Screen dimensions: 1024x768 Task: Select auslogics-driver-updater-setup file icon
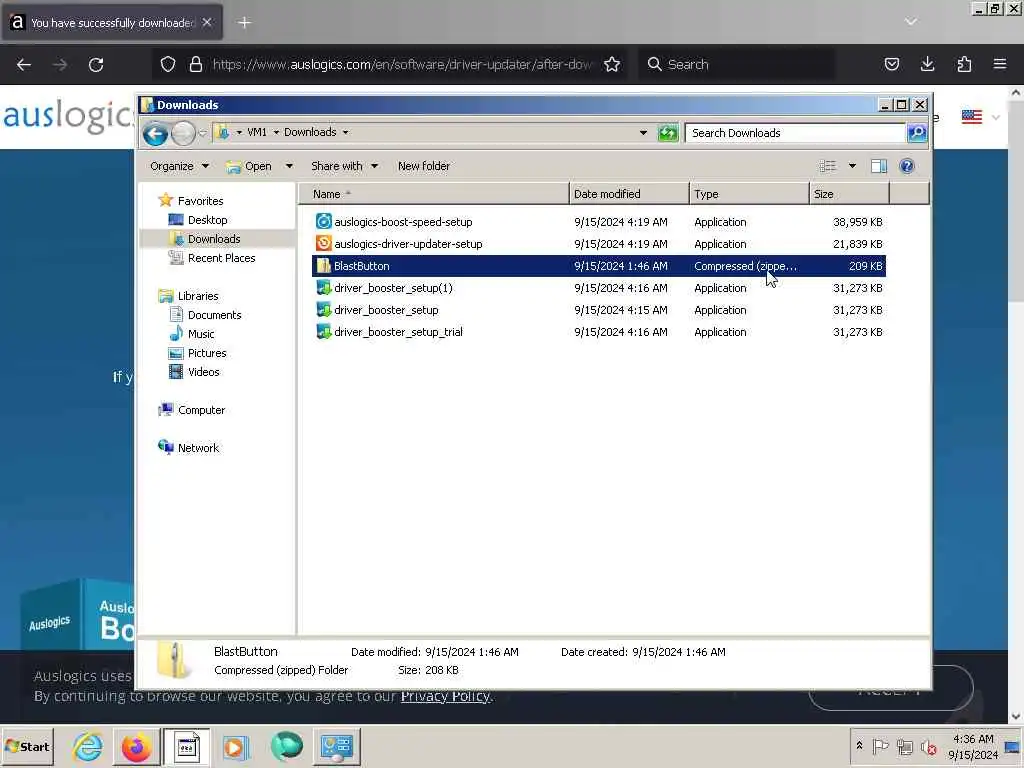323,244
